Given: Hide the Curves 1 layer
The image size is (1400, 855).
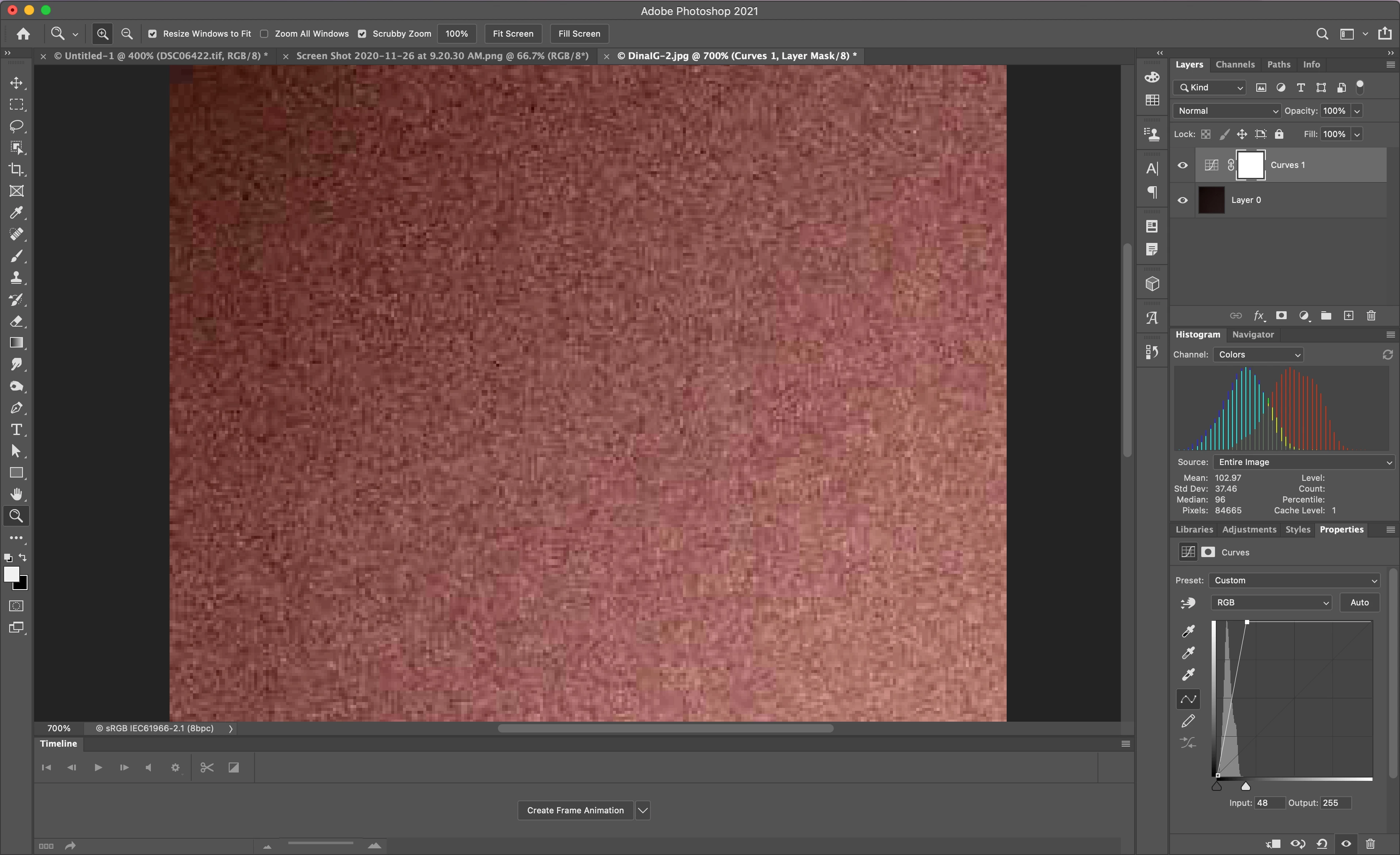Looking at the screenshot, I should tap(1182, 165).
